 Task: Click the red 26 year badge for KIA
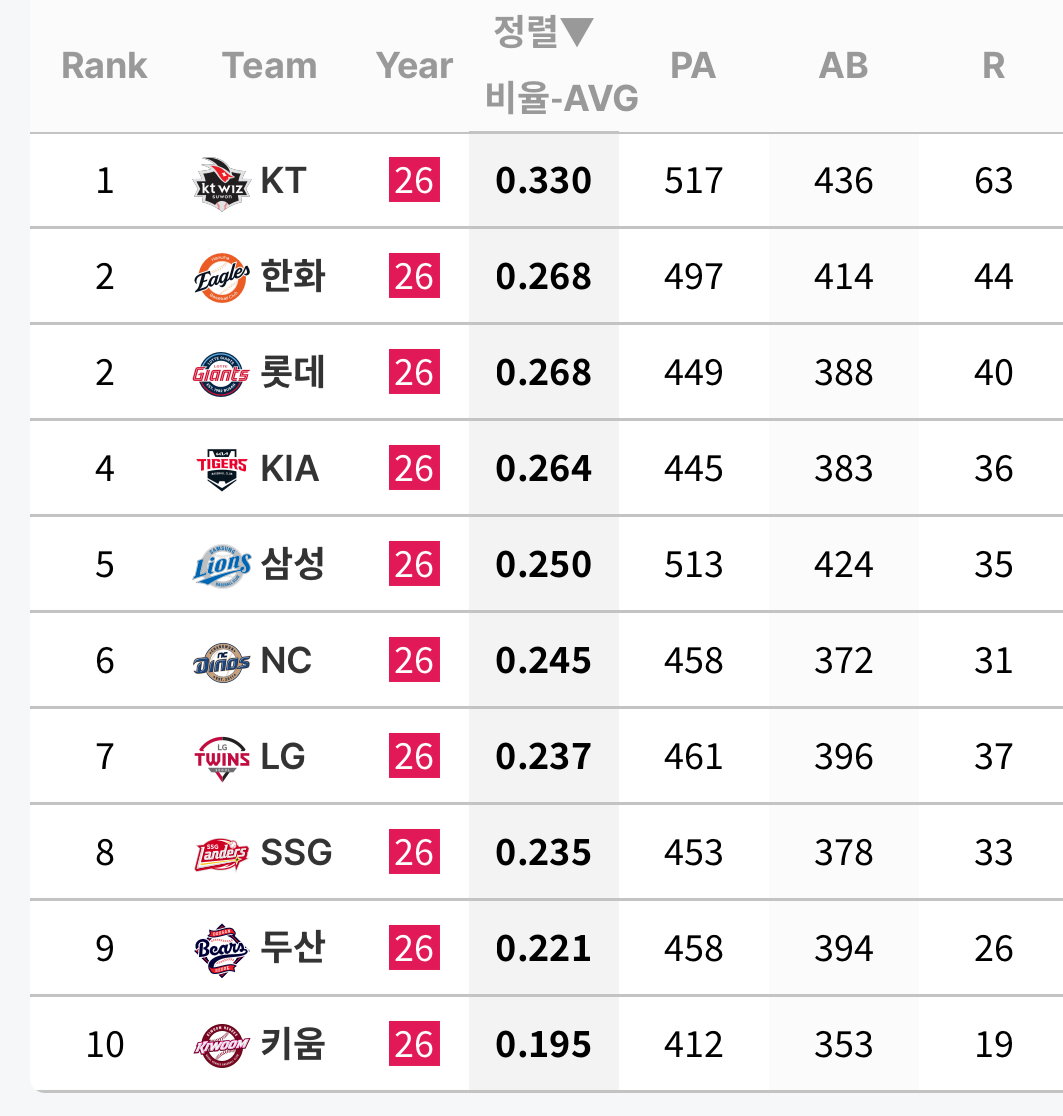tap(414, 468)
